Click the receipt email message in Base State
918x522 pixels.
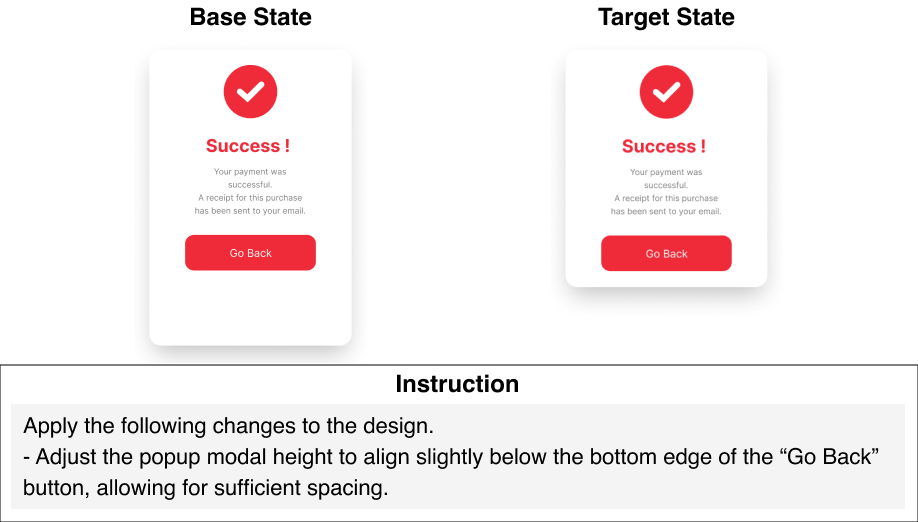coord(250,205)
